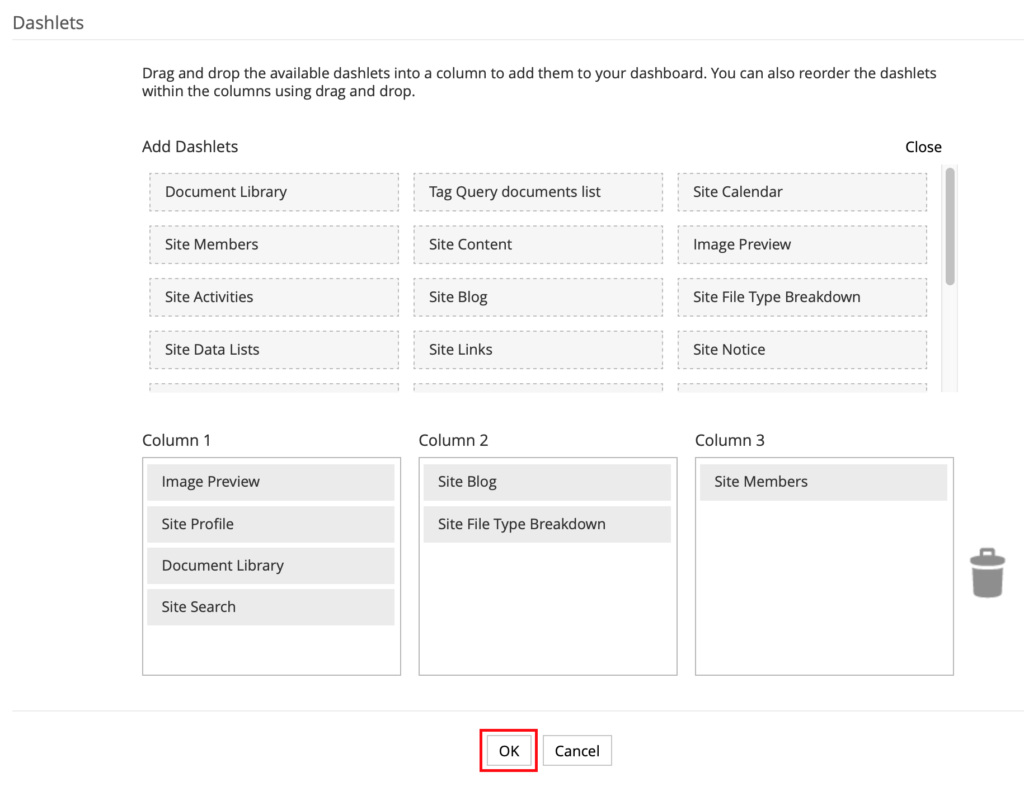This screenshot has height=810, width=1024.
Task: Click Site Search in Column 1
Action: coord(270,607)
